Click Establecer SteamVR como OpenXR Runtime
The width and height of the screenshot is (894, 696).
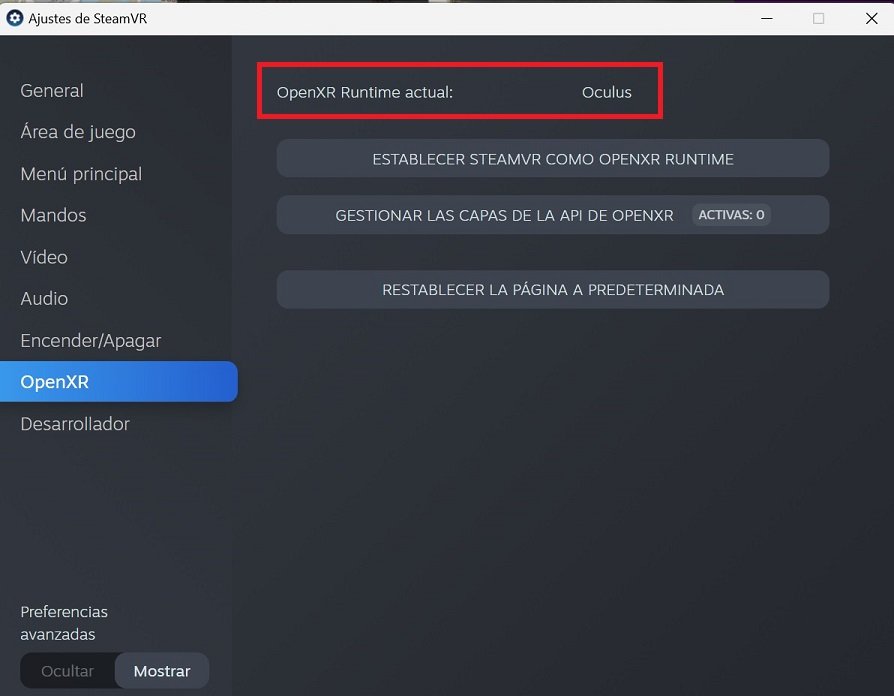click(x=552, y=158)
